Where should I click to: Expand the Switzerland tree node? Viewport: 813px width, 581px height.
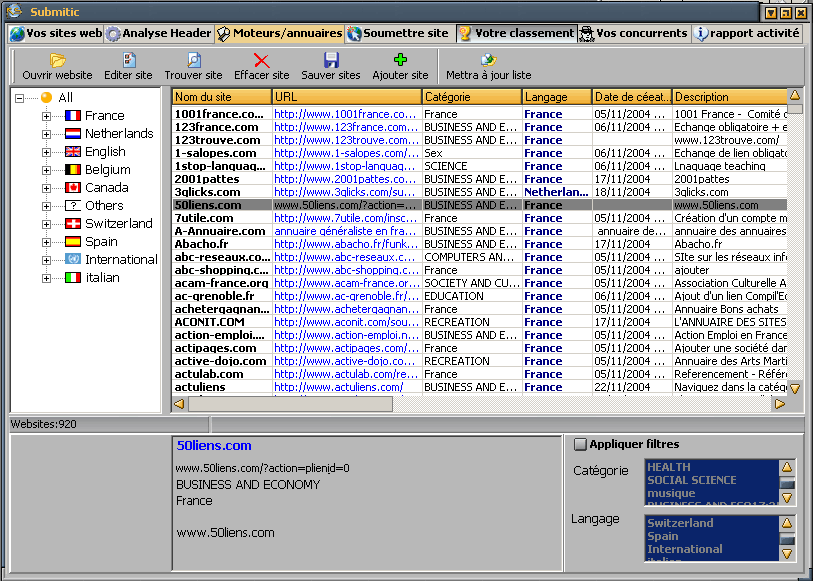[x=46, y=224]
